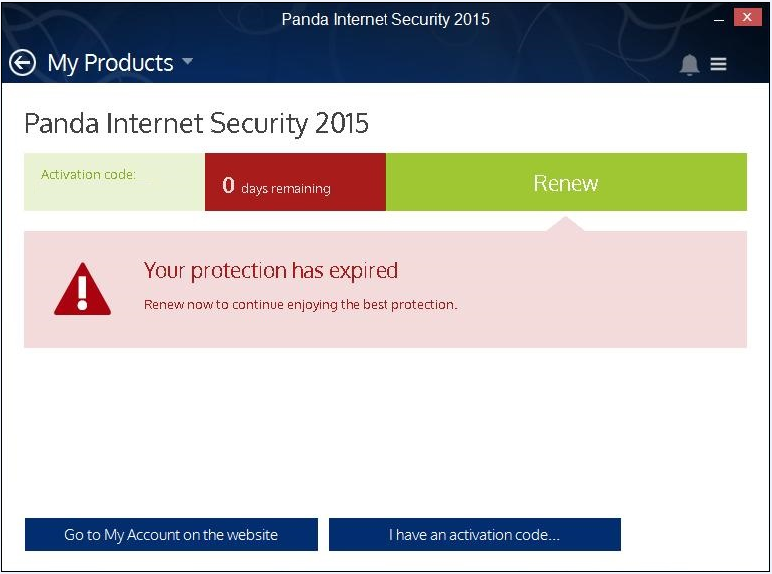This screenshot has width=772, height=574.
Task: Click the Your protection has expired heading
Action: coord(271,271)
